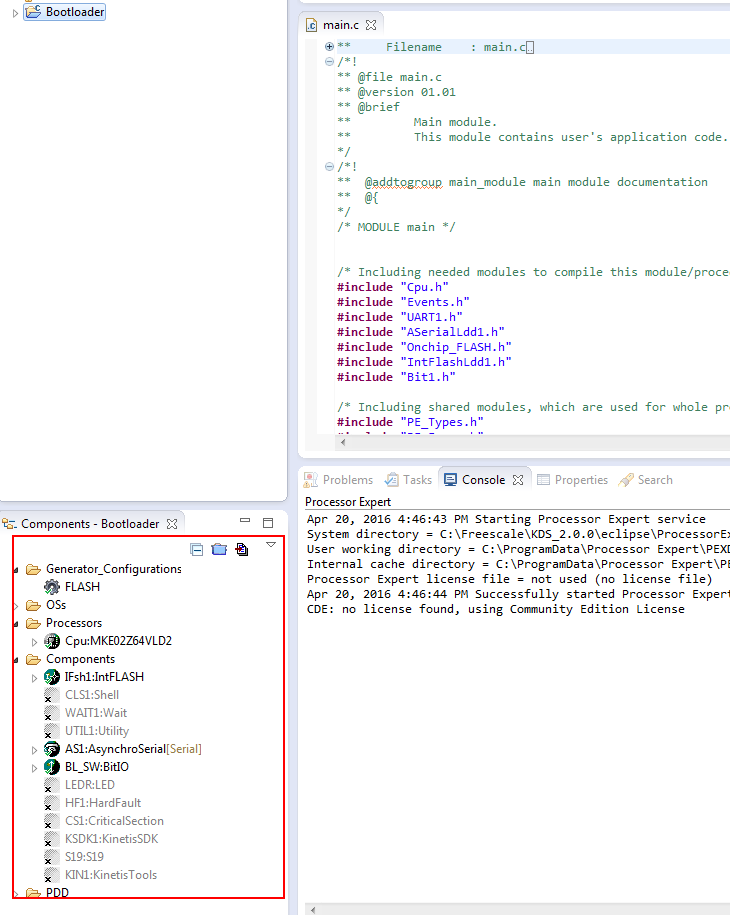Click the blue folder icon in Components toolbar

pos(219,549)
